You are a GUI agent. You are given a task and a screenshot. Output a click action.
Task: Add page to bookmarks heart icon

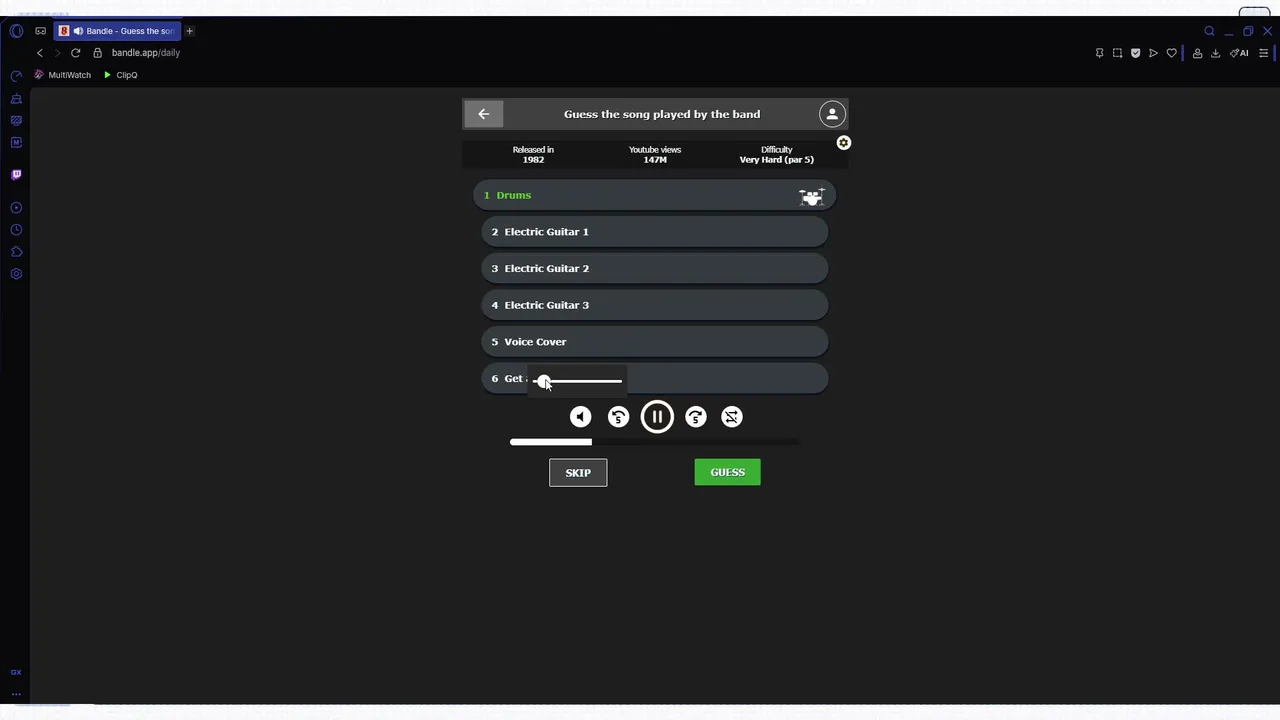point(1171,53)
